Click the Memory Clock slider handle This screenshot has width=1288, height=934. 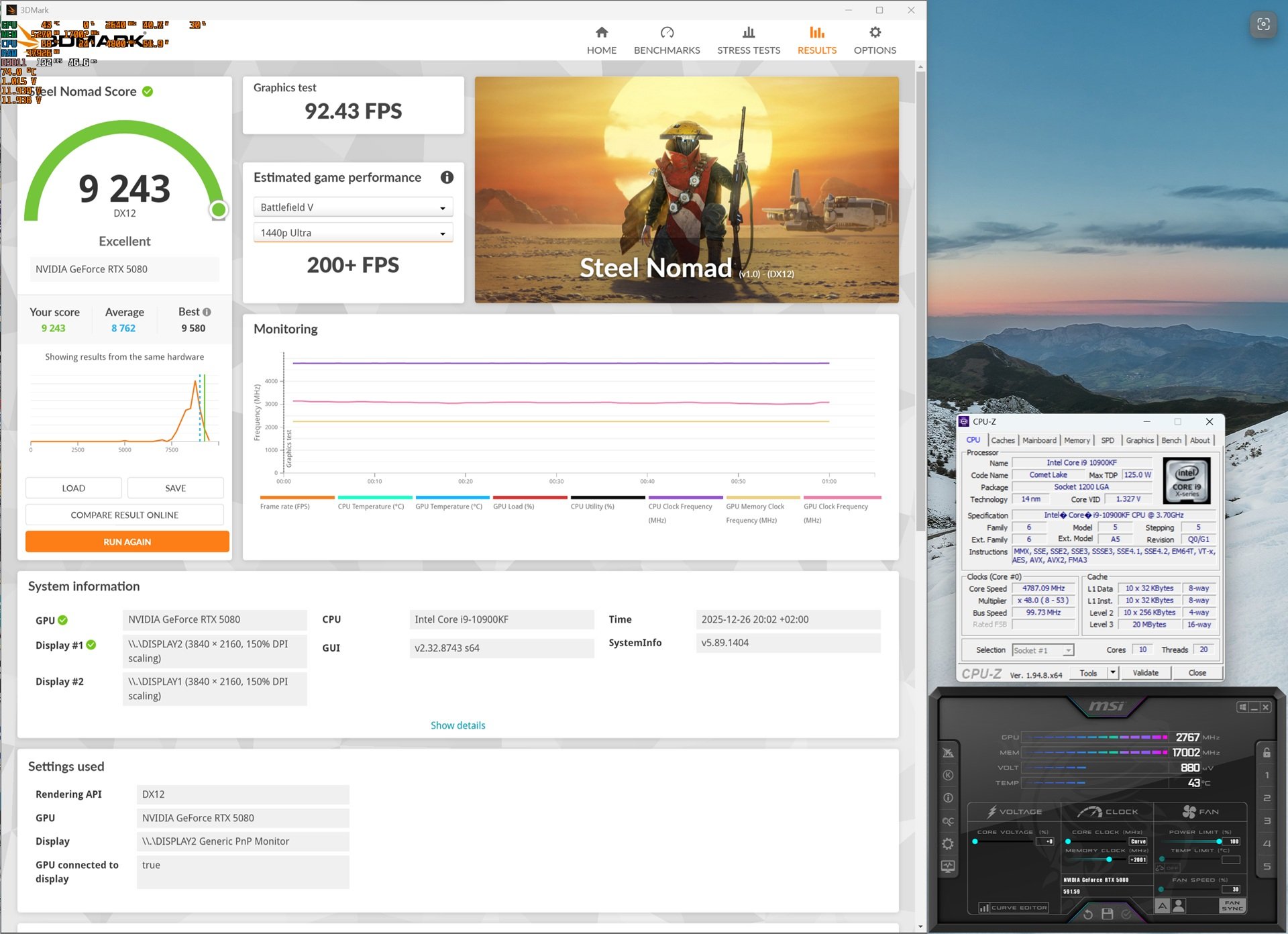[1109, 859]
